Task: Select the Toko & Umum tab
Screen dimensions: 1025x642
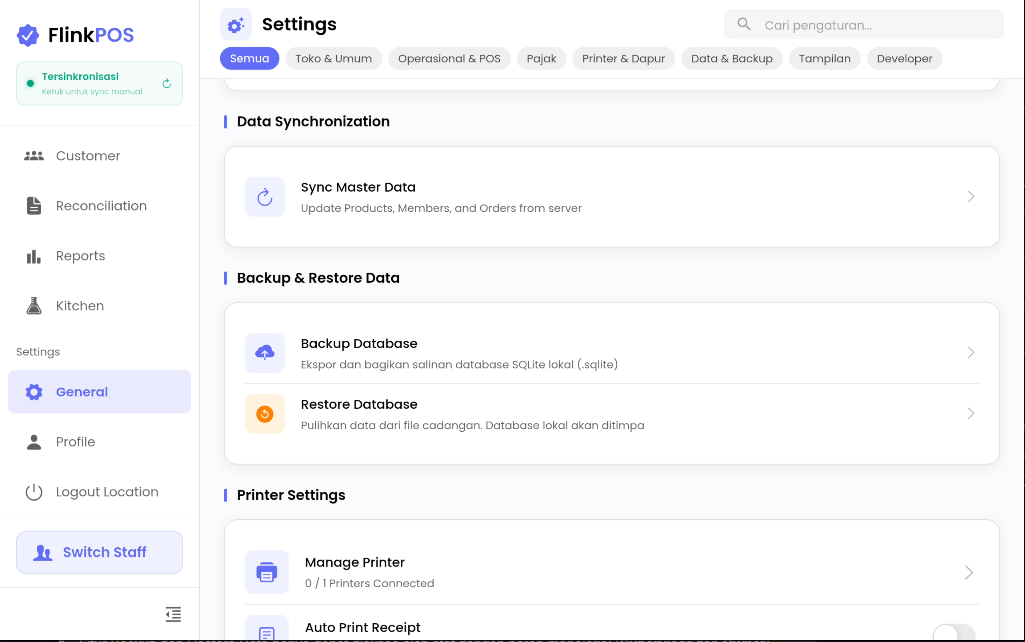Action: point(333,59)
